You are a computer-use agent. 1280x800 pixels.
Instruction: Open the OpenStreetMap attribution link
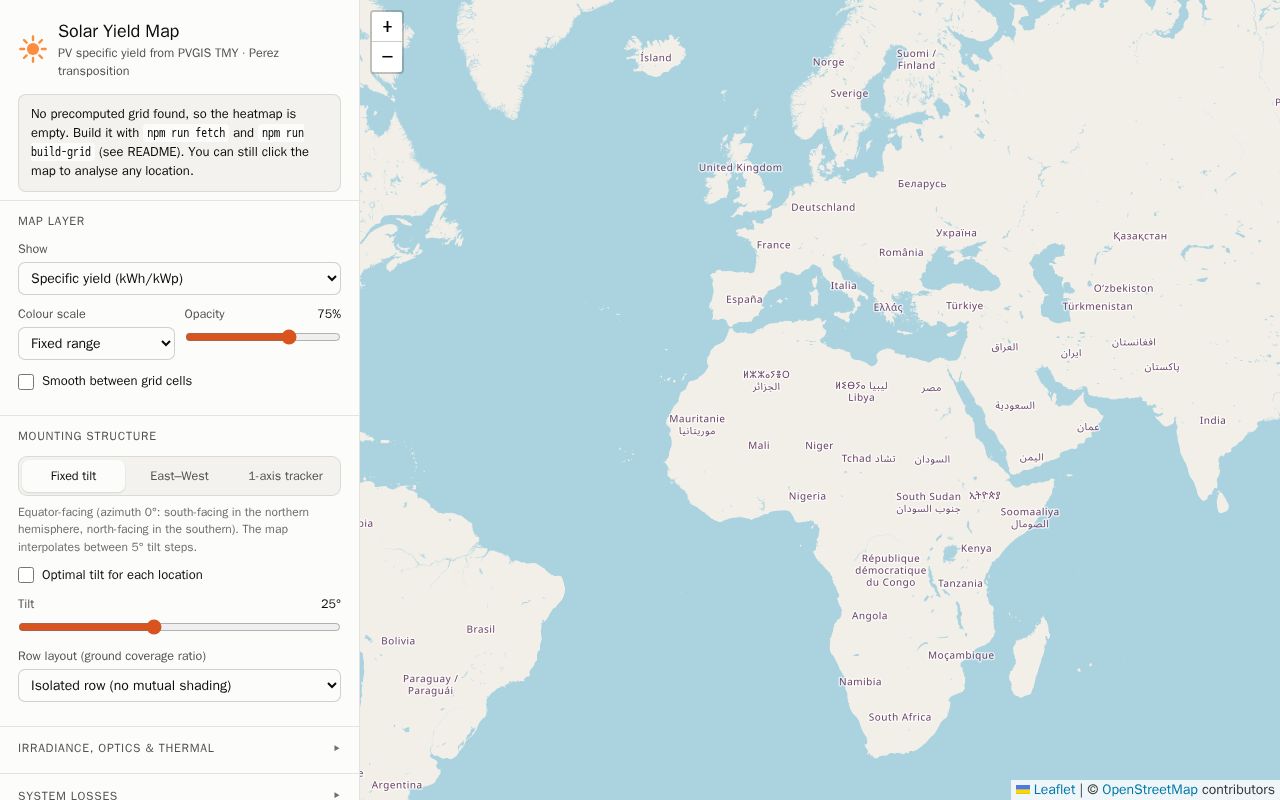(1149, 790)
